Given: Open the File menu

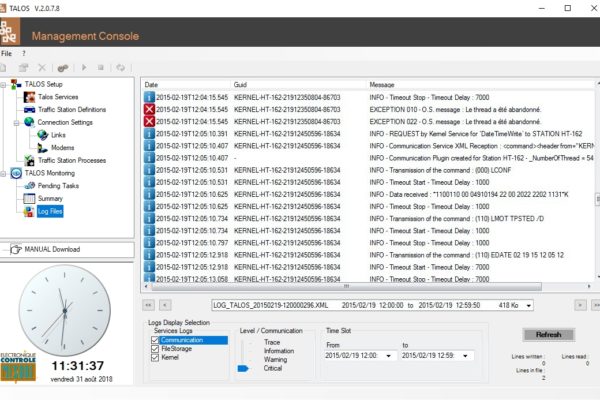Looking at the screenshot, I should coord(7,54).
